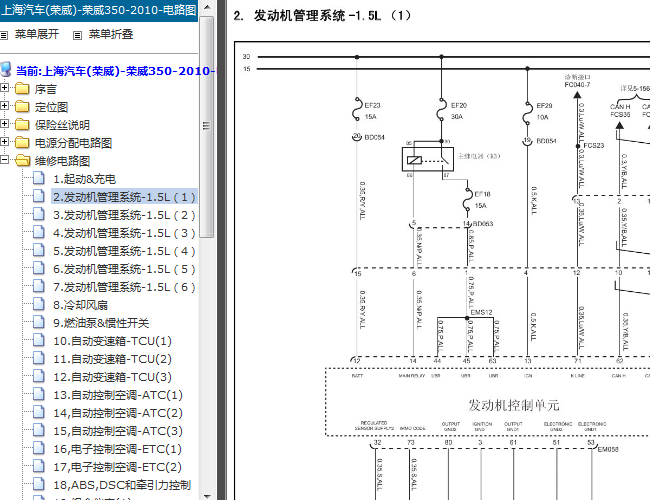Screen dimensions: 650x500
Task: Click the 菜单展开 expand-menu icon
Action: (x=4, y=35)
